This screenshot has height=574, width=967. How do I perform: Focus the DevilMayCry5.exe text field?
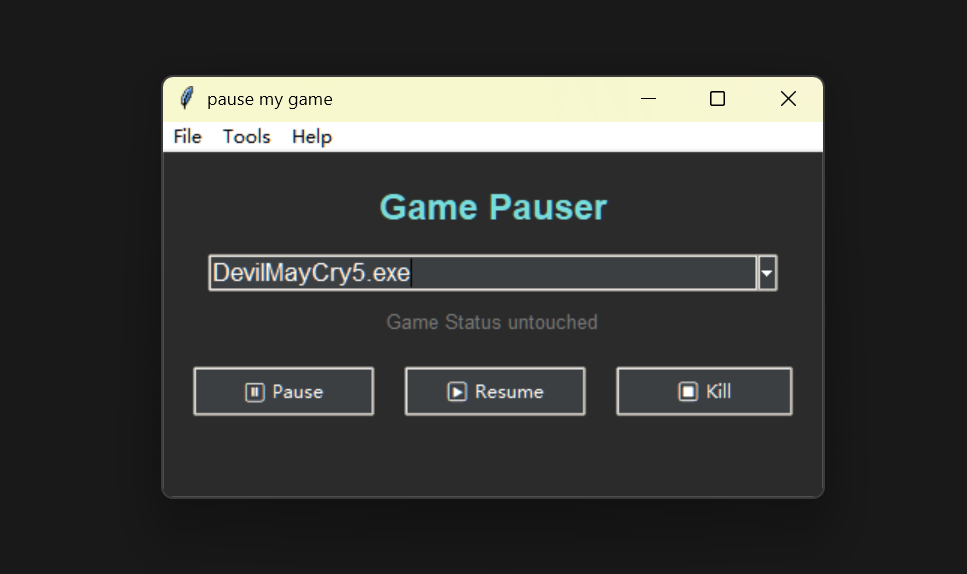[x=483, y=273]
